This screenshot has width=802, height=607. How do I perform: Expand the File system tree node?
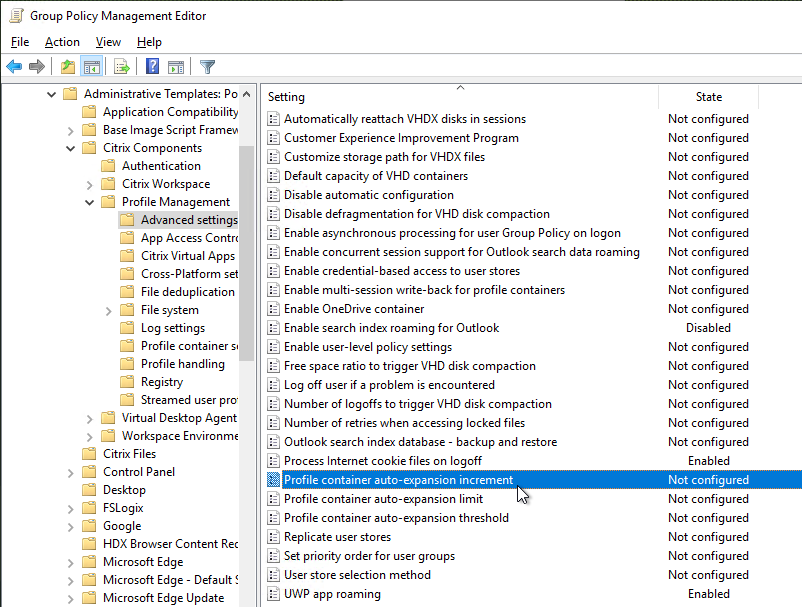[x=108, y=310]
